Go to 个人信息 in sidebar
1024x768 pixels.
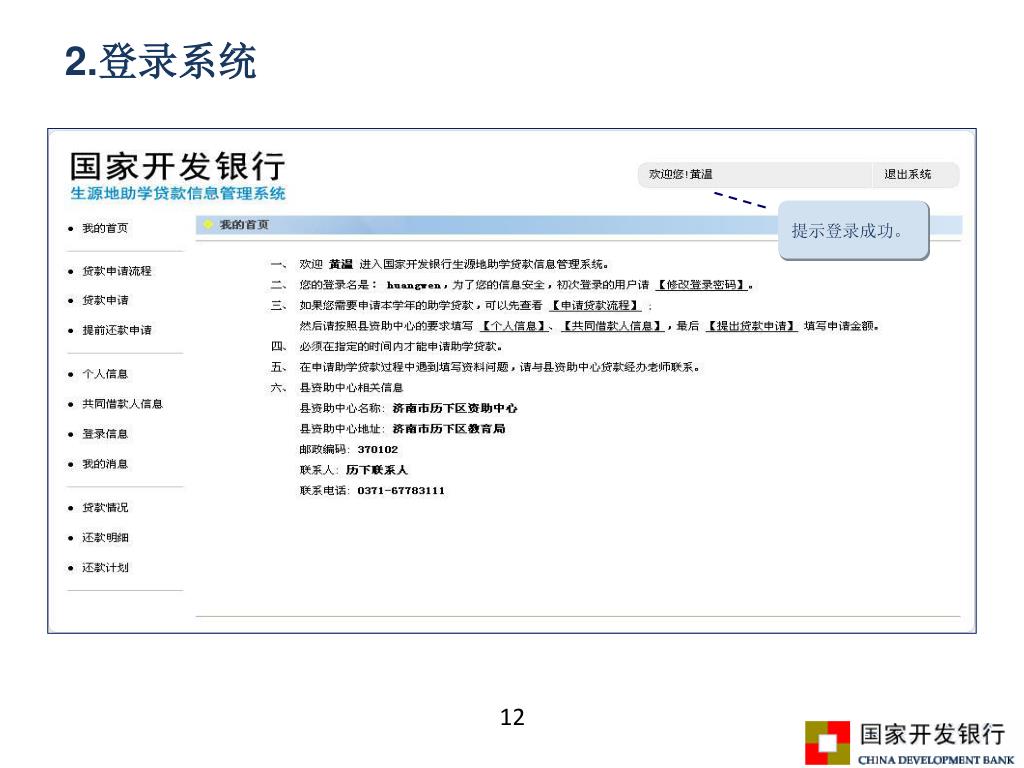(x=104, y=374)
